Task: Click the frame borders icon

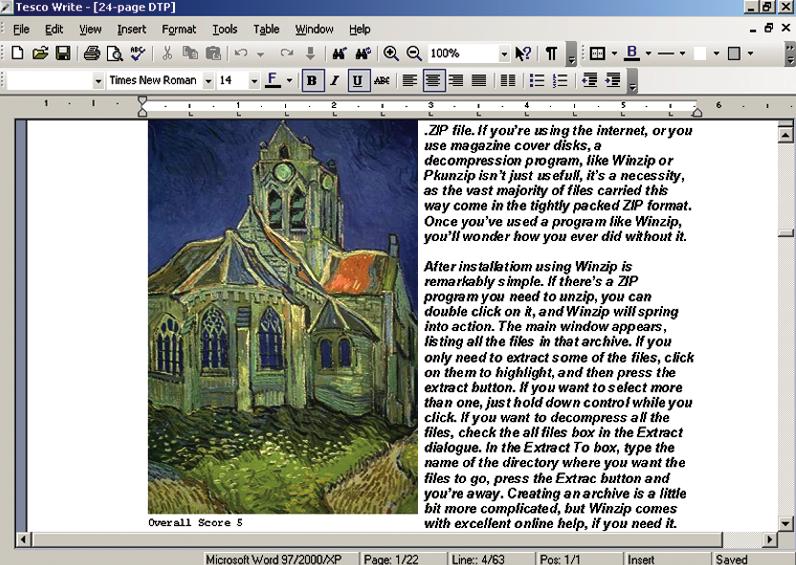Action: pos(598,53)
